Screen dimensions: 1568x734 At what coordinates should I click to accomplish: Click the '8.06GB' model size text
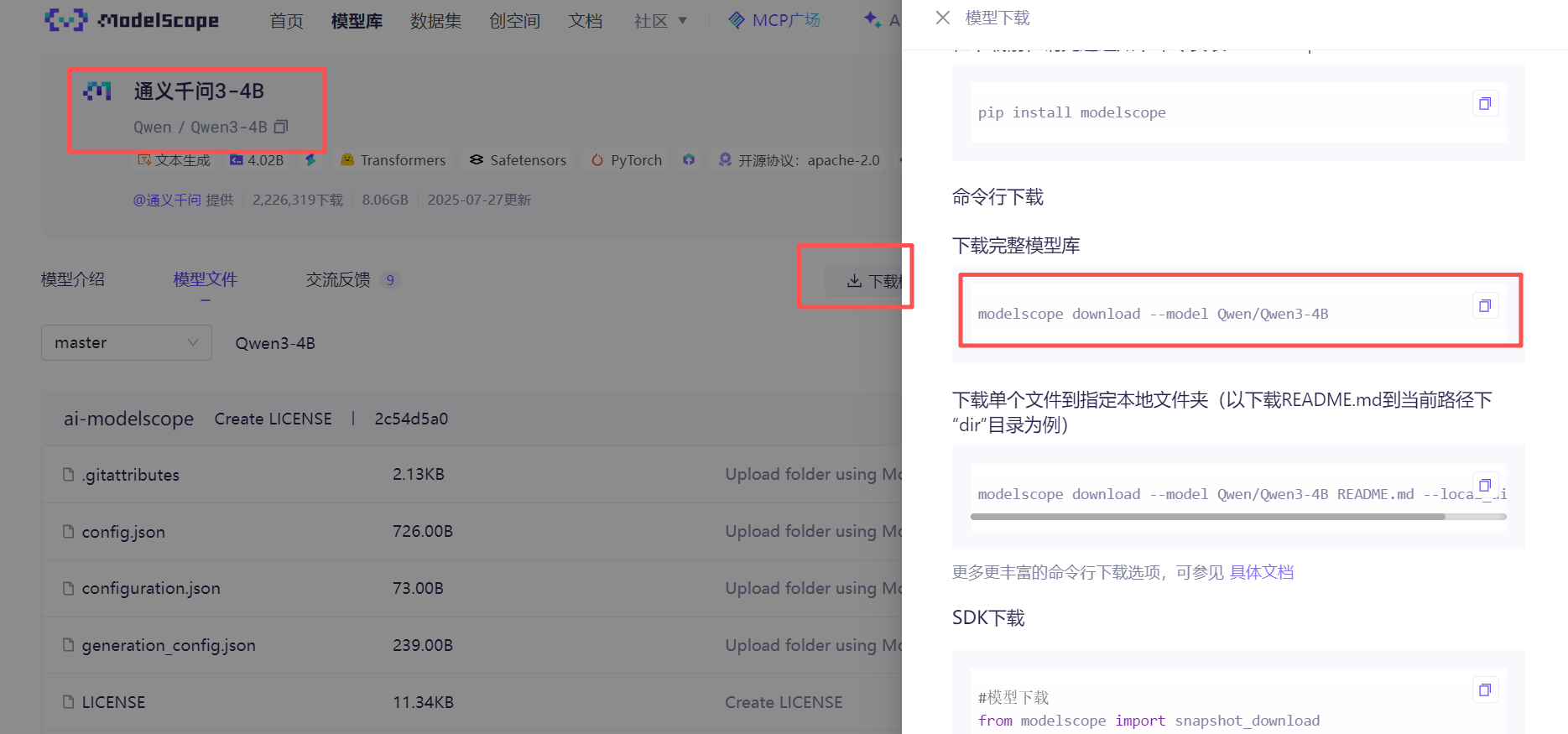(385, 200)
